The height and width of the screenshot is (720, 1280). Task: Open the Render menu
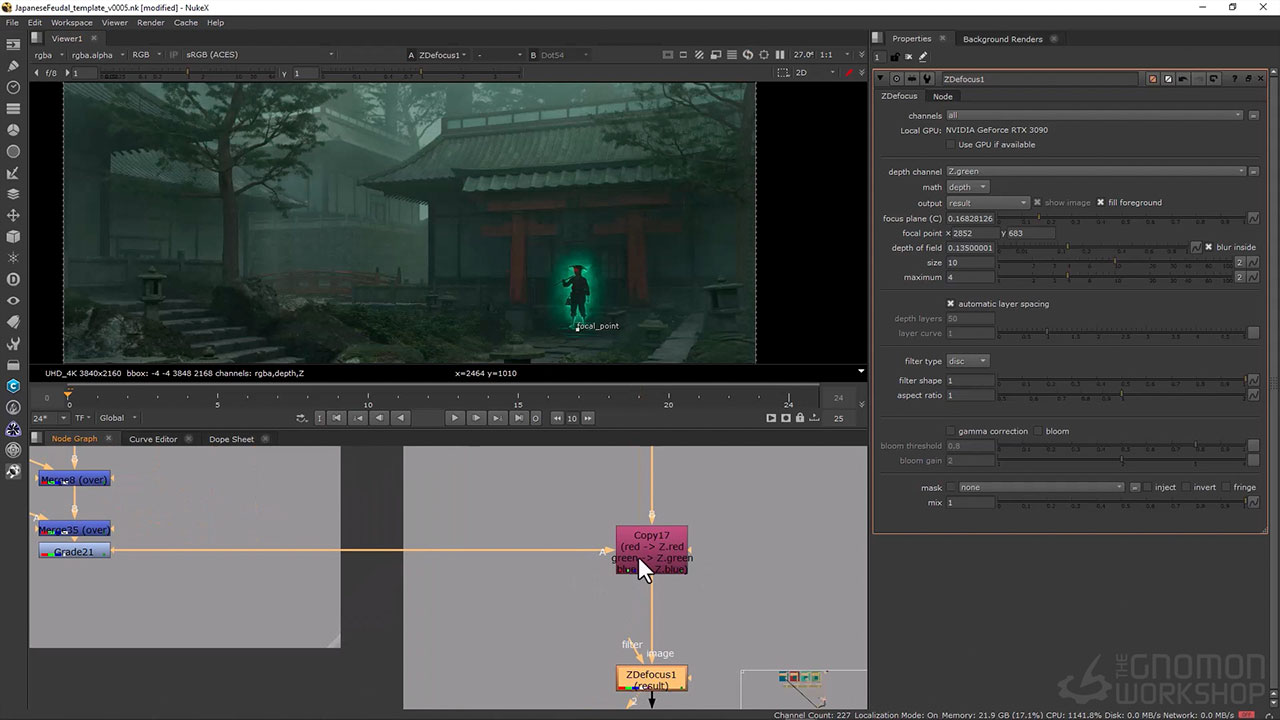pos(151,22)
